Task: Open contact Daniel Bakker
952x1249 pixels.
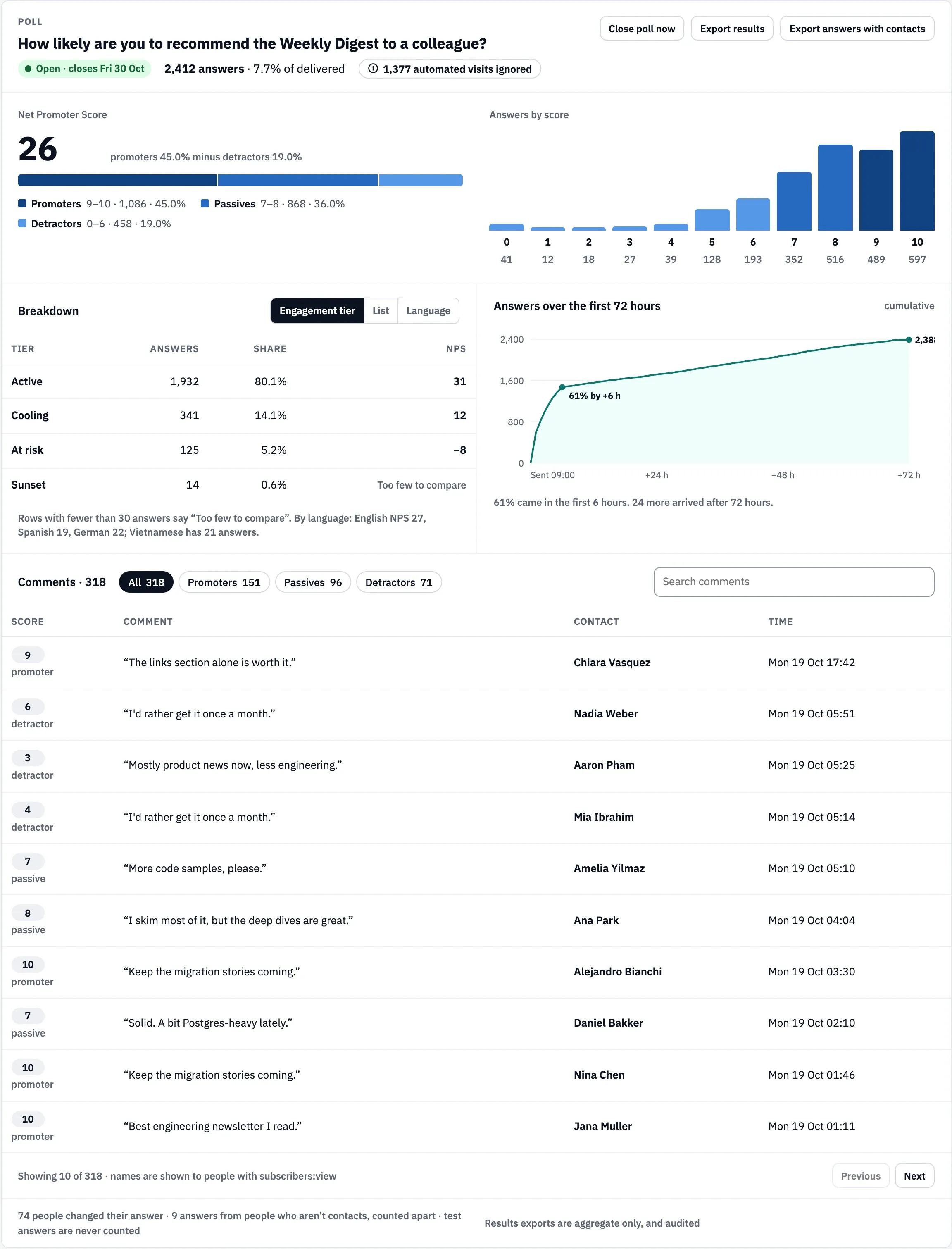Action: tap(608, 1023)
